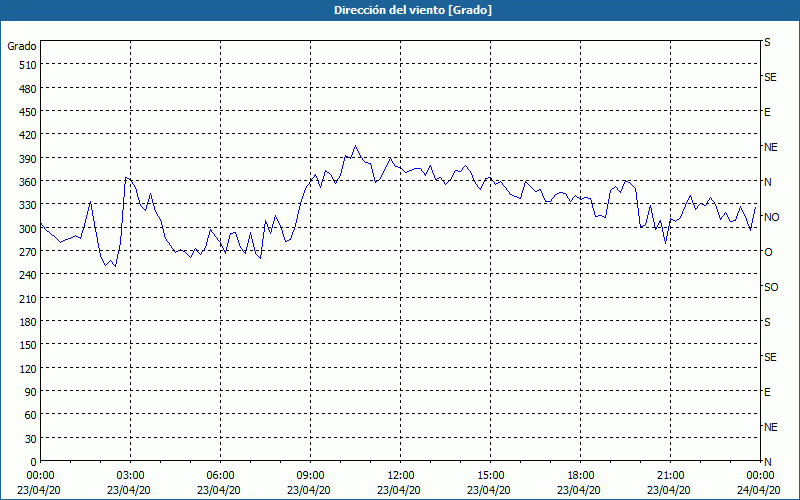The width and height of the screenshot is (800, 500).
Task: Click the 0 tick label on the Grado axis
Action: tap(34, 462)
